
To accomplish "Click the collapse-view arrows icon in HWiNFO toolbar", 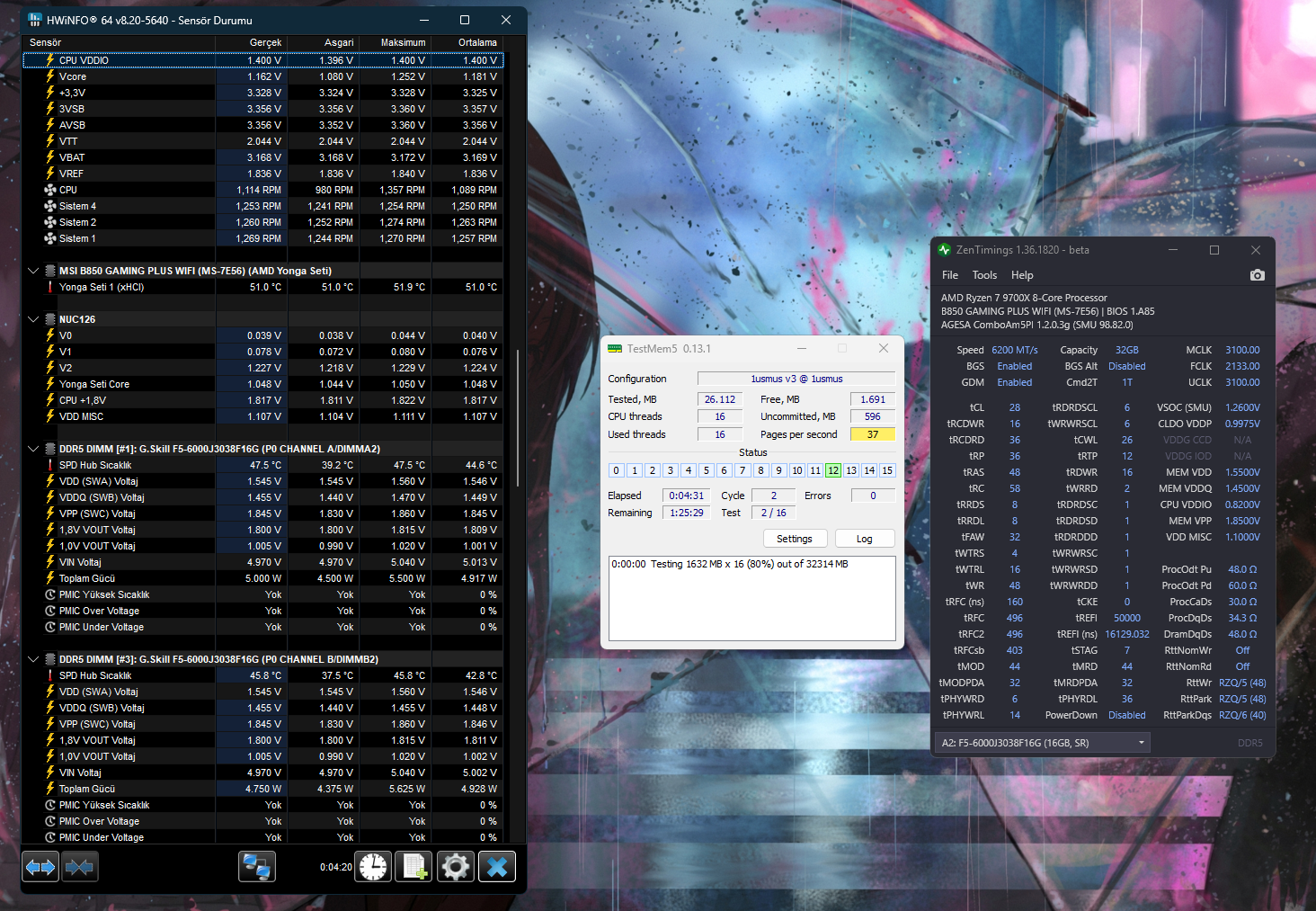I will point(79,867).
